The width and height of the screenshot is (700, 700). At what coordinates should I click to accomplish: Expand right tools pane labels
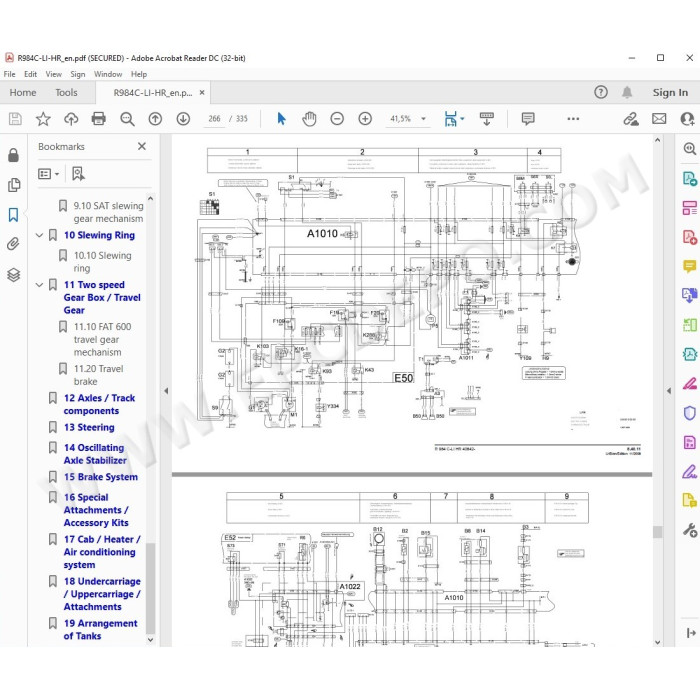coord(691,633)
